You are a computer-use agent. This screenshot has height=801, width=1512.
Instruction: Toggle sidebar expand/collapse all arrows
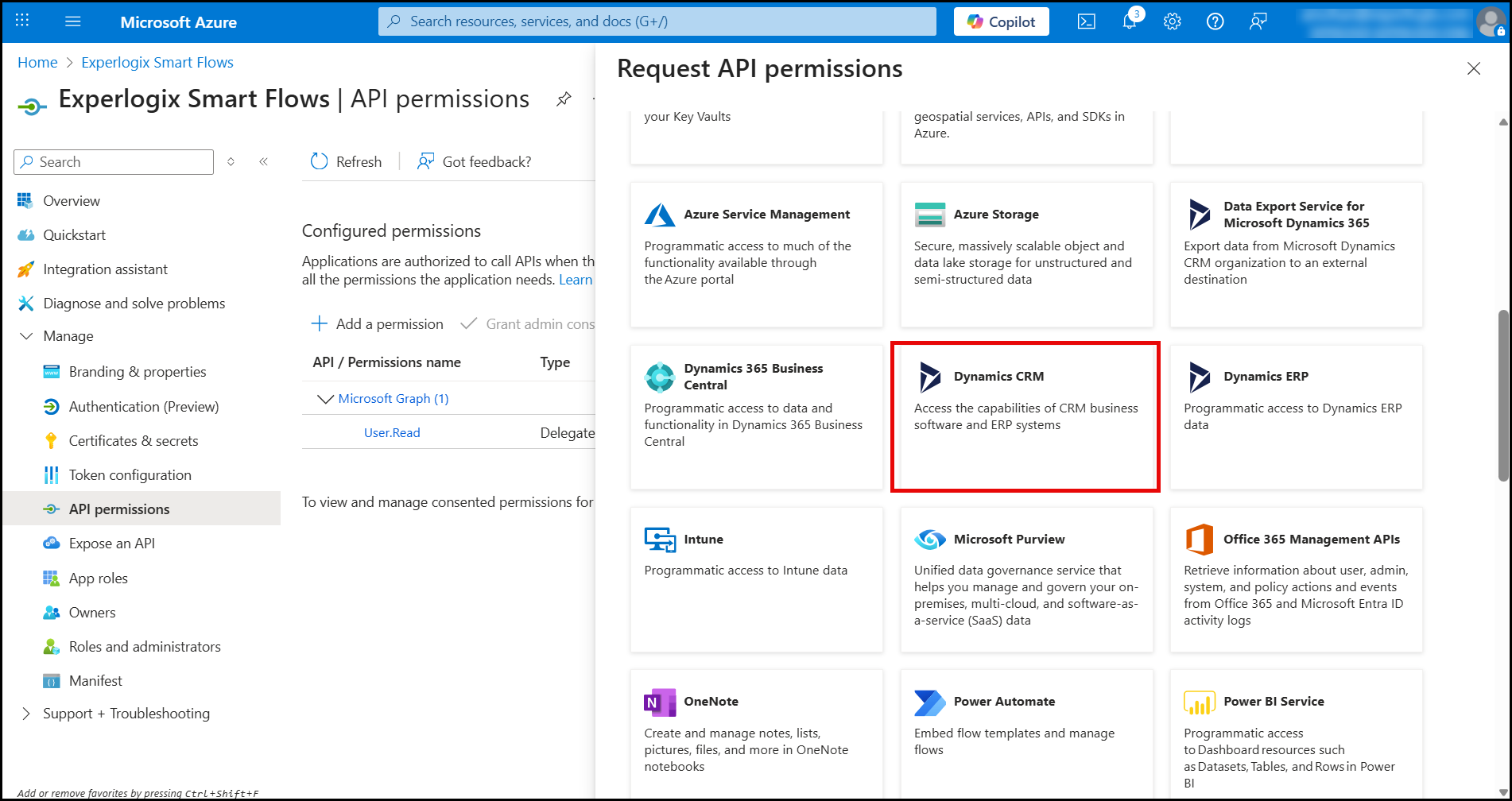pyautogui.click(x=231, y=162)
